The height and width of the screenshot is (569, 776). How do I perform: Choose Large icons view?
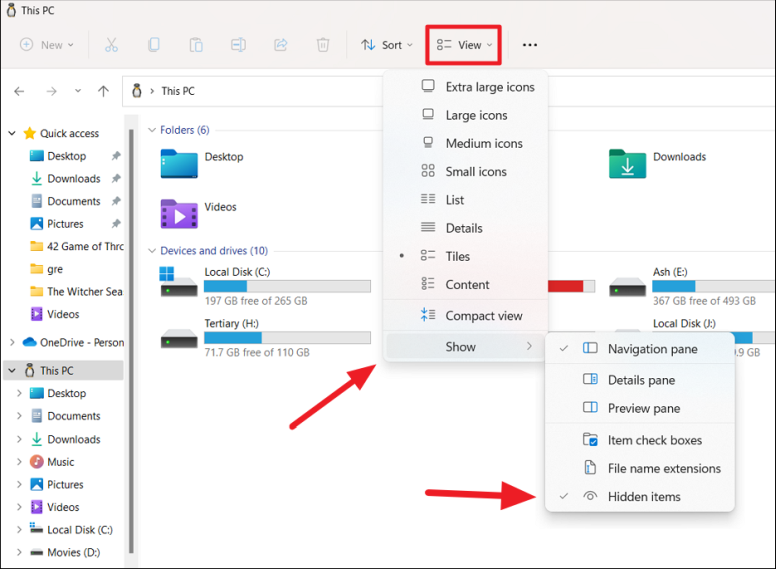tap(465, 115)
